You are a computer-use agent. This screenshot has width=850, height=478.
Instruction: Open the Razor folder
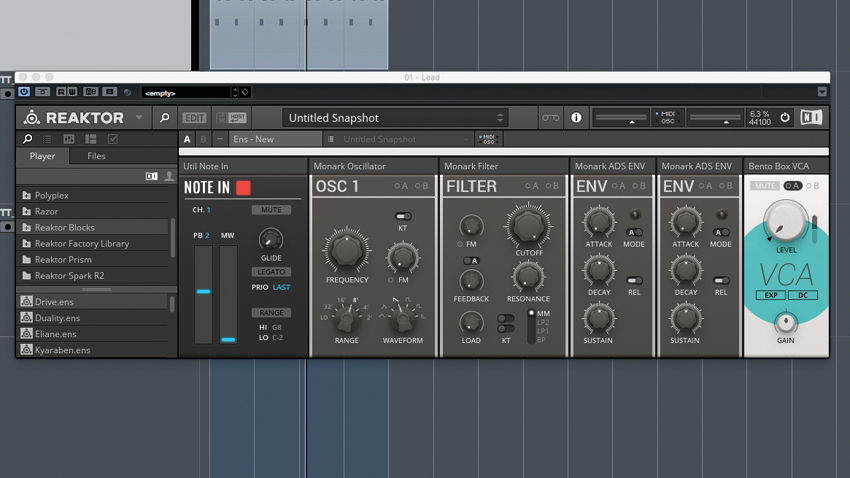coord(92,211)
